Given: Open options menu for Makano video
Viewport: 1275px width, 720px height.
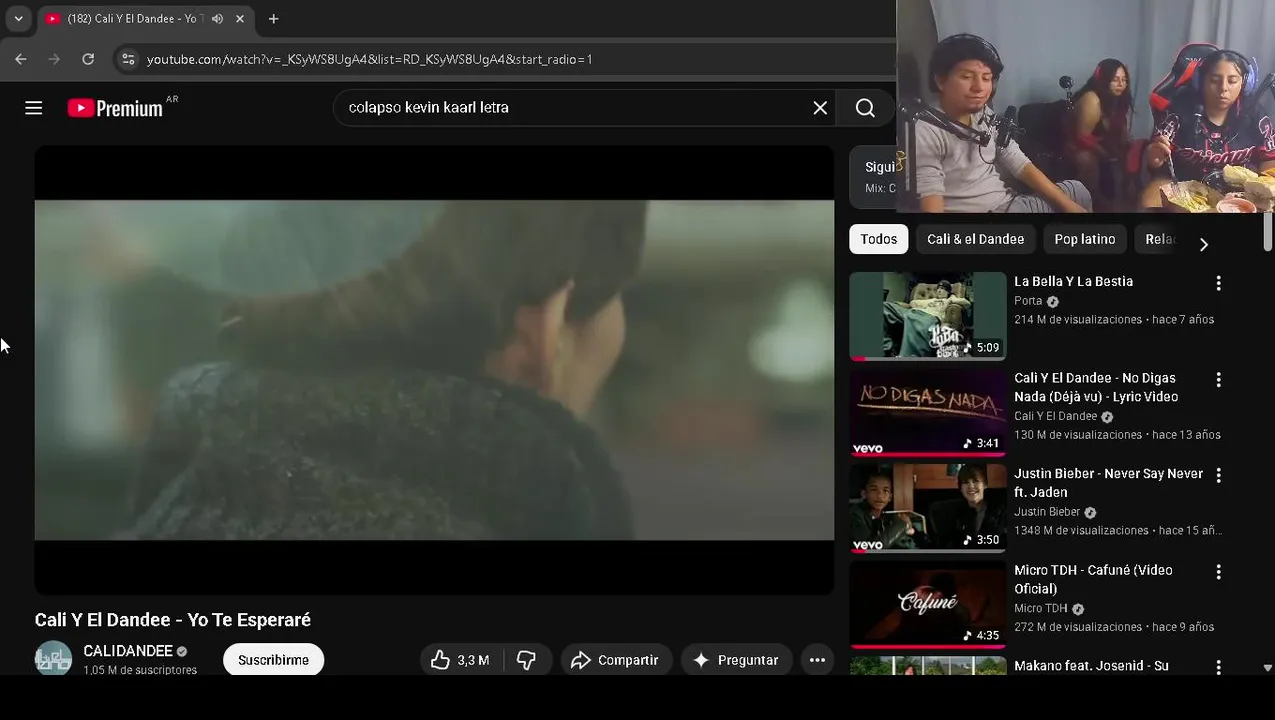Looking at the screenshot, I should pos(1218,667).
